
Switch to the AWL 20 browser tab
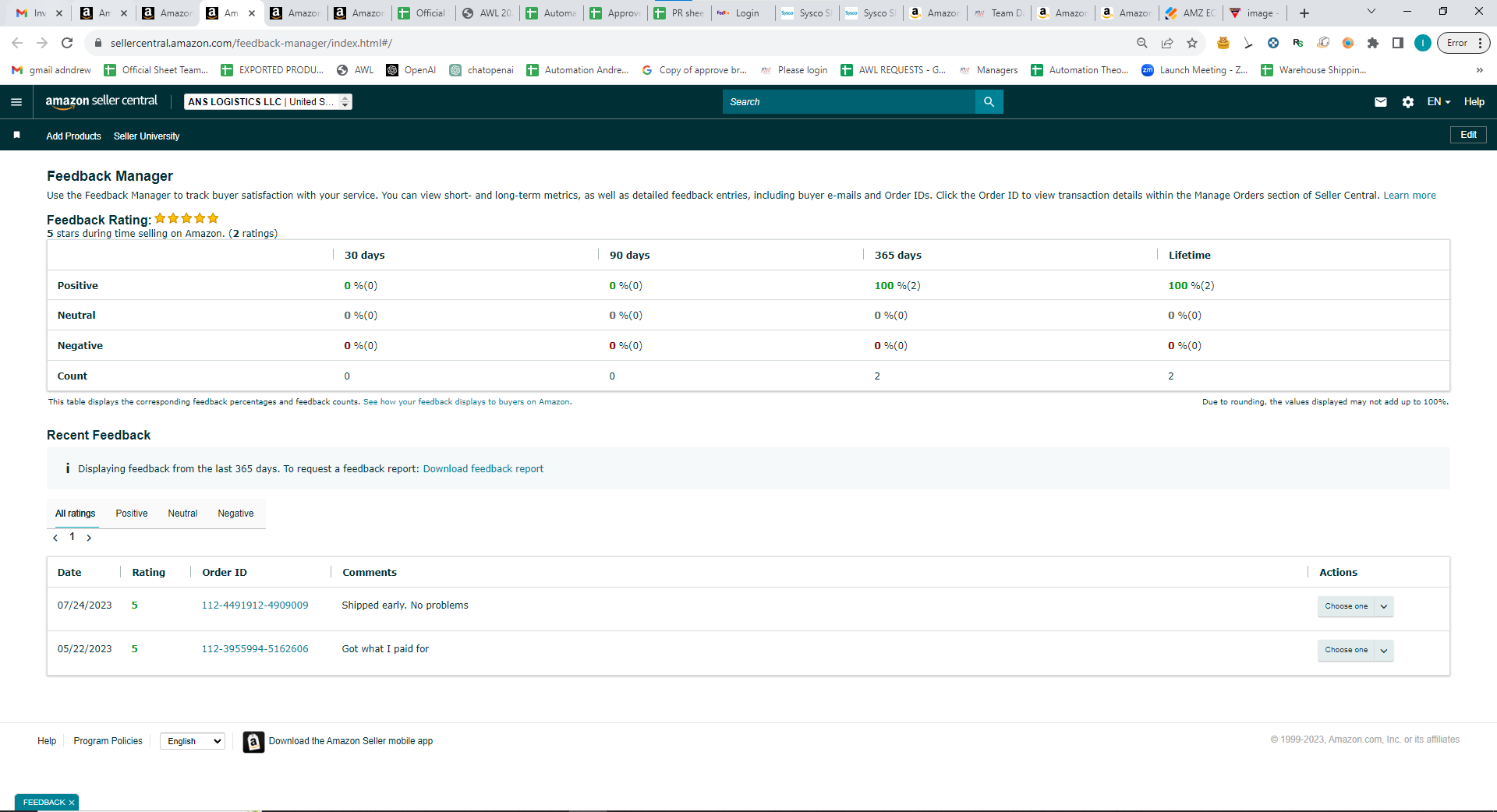(x=487, y=13)
